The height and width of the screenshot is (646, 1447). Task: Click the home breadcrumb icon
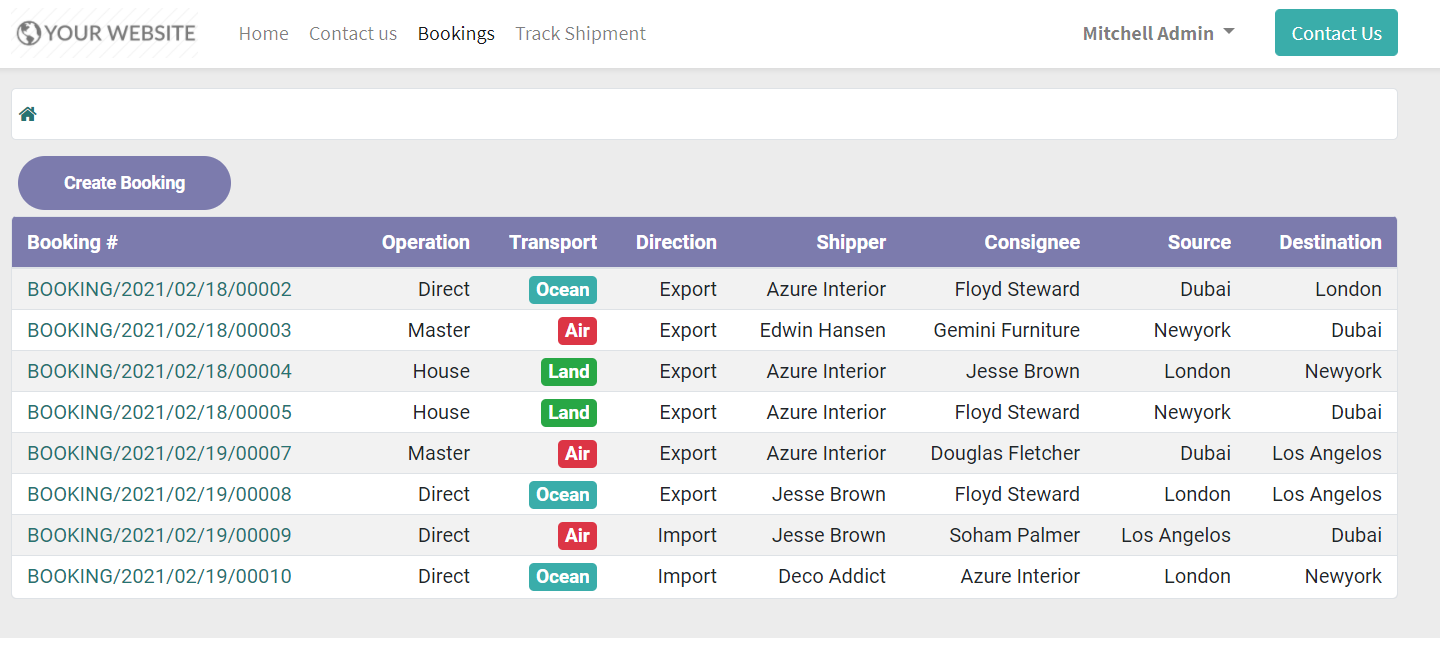pos(28,114)
